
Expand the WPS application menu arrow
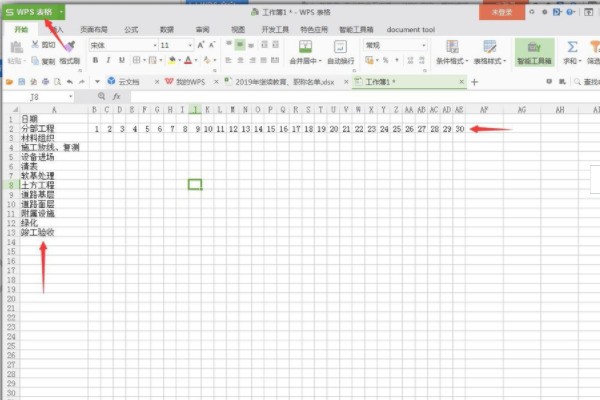(61, 12)
